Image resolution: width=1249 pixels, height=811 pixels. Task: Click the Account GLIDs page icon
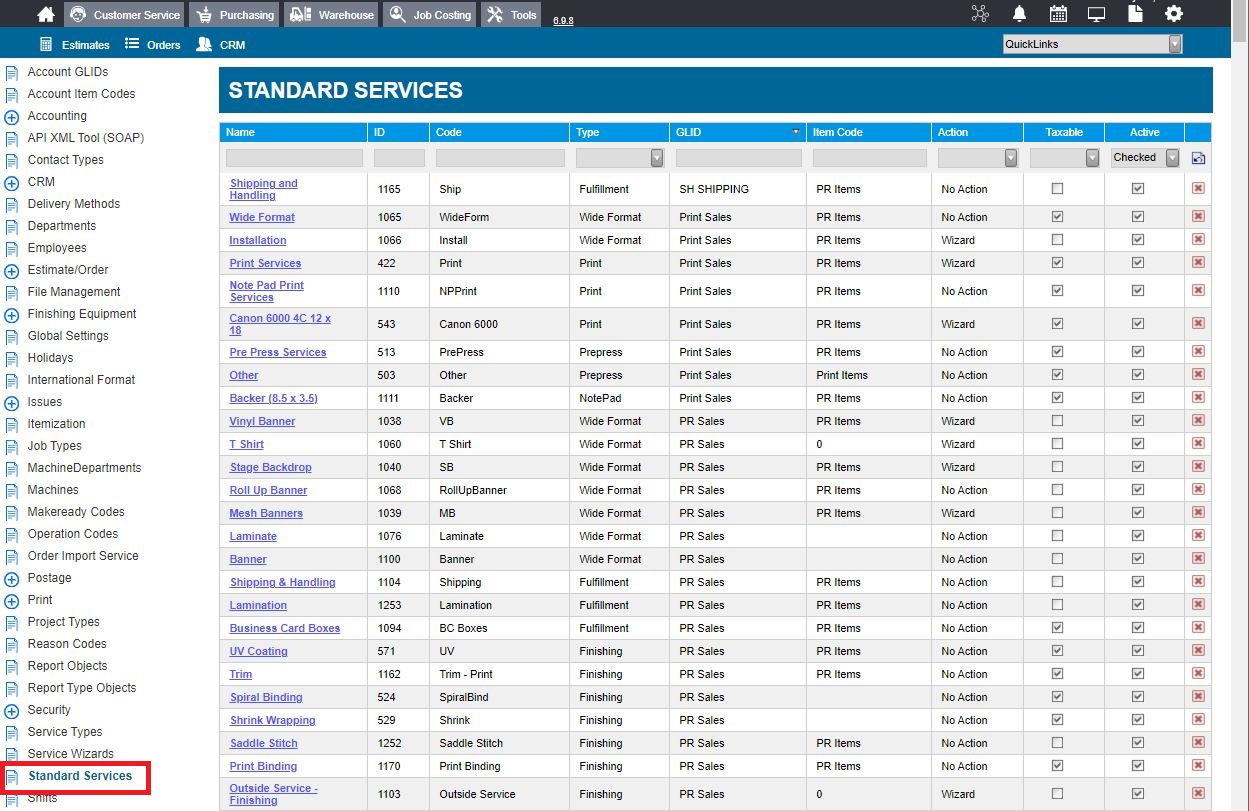click(x=12, y=72)
